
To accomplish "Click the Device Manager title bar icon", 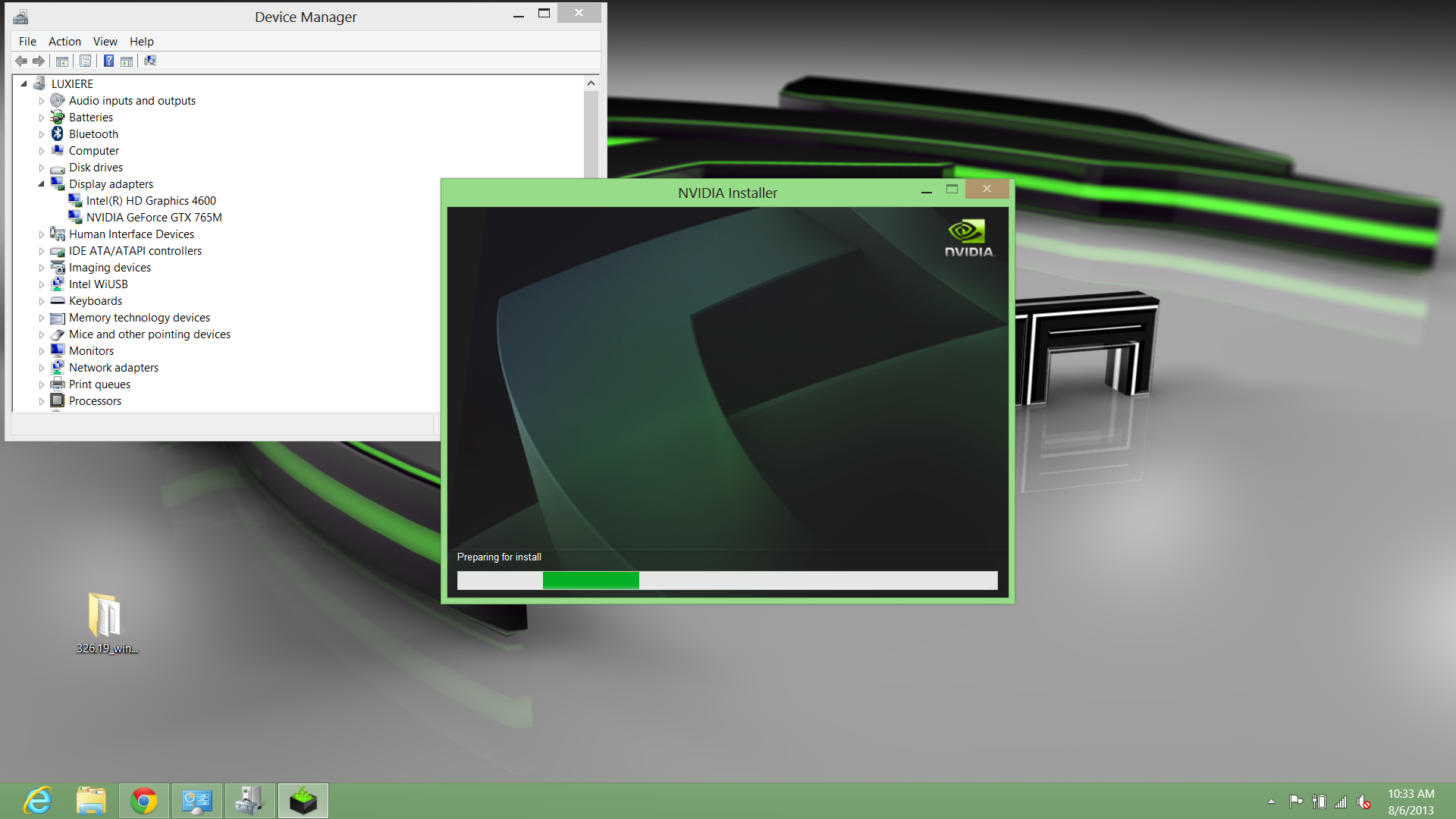I will (20, 17).
